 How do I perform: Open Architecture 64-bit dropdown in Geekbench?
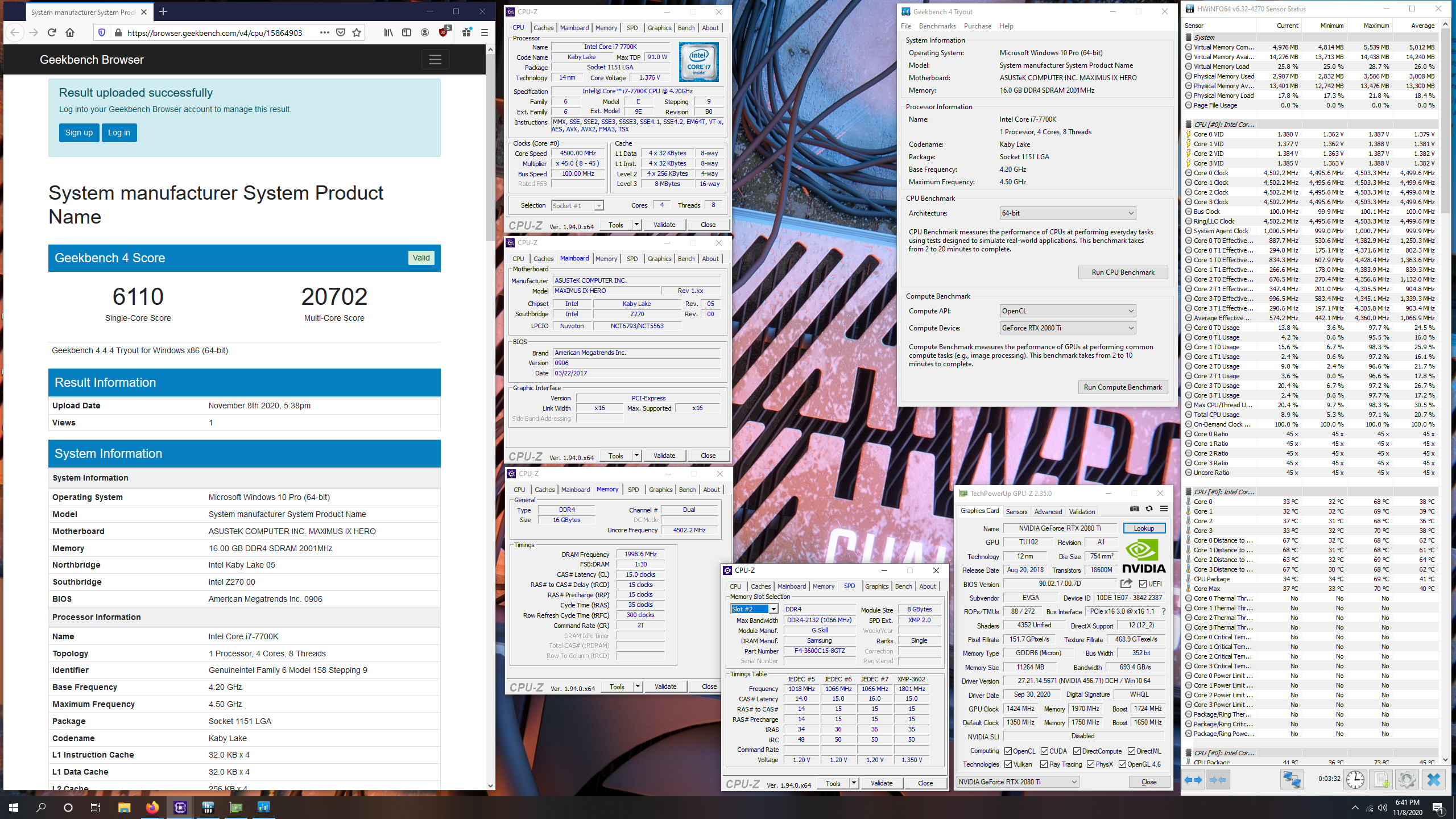1068,213
